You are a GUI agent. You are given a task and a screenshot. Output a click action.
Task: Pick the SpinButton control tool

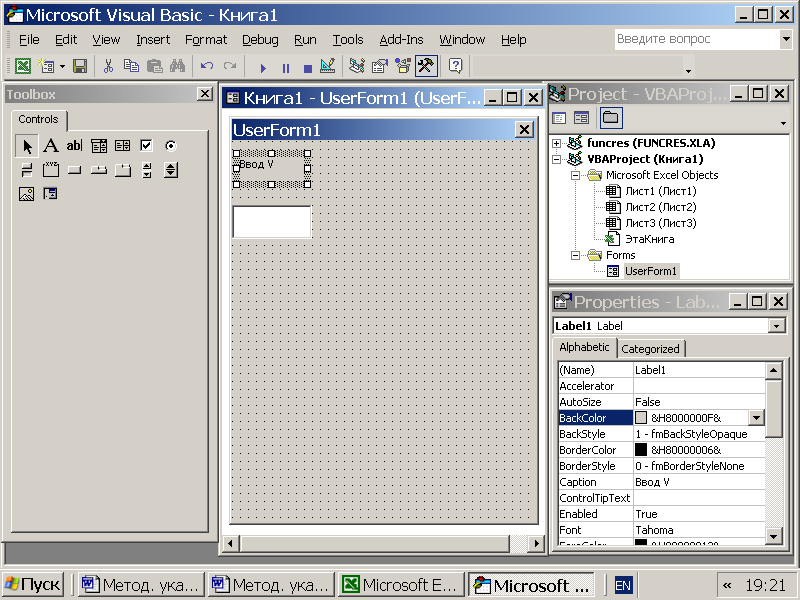pyautogui.click(x=171, y=170)
